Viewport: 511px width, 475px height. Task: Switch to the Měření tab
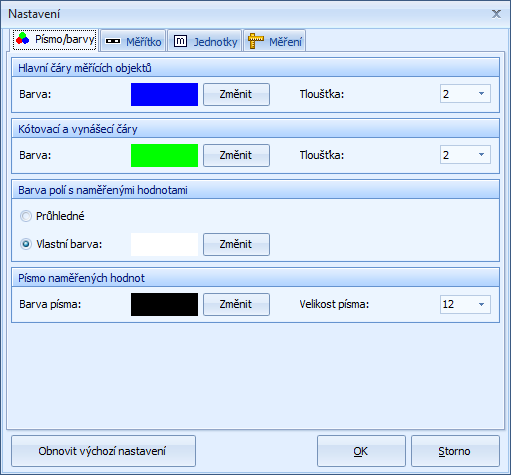tap(275, 41)
